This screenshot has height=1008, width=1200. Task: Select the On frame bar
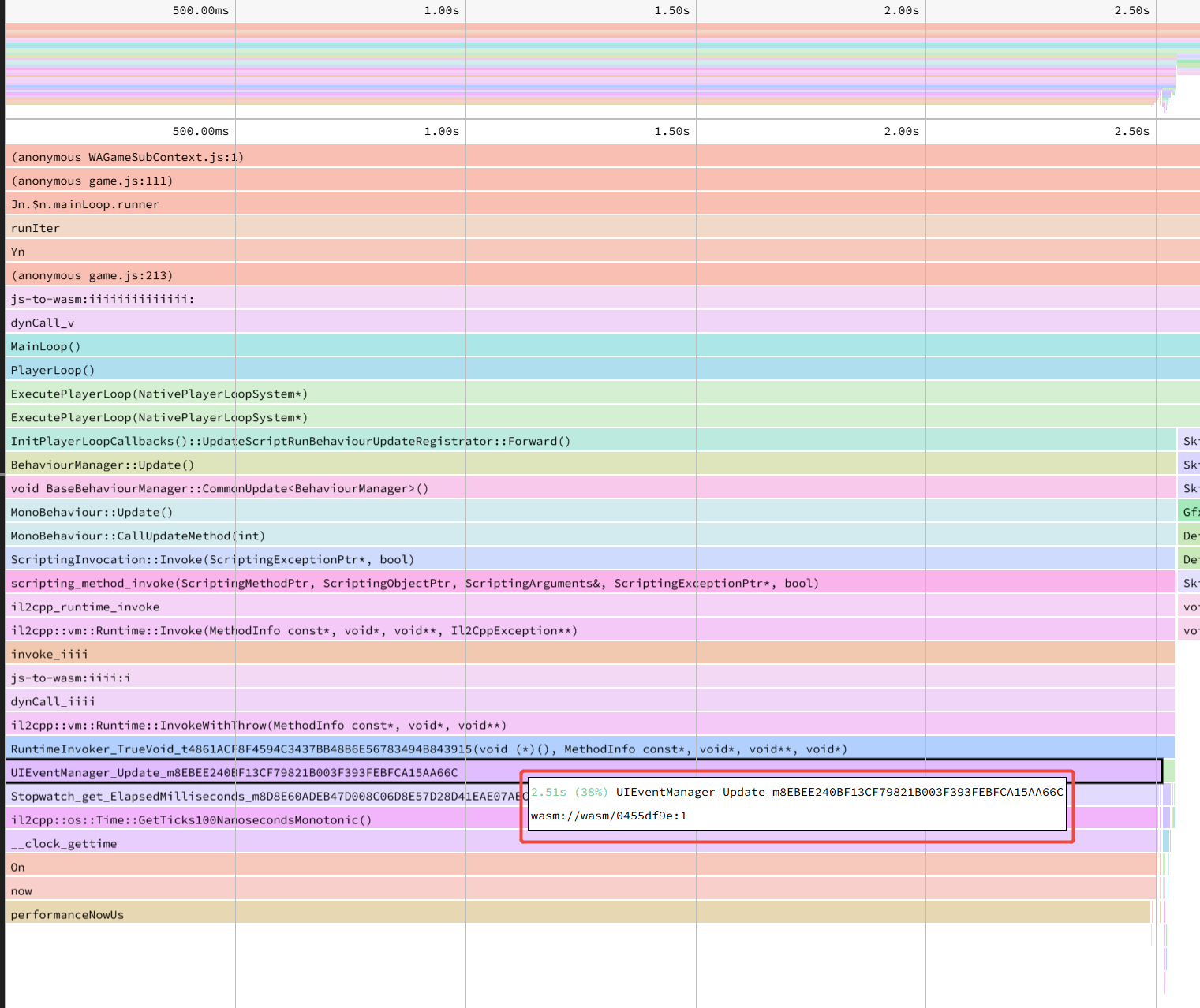coord(581,867)
